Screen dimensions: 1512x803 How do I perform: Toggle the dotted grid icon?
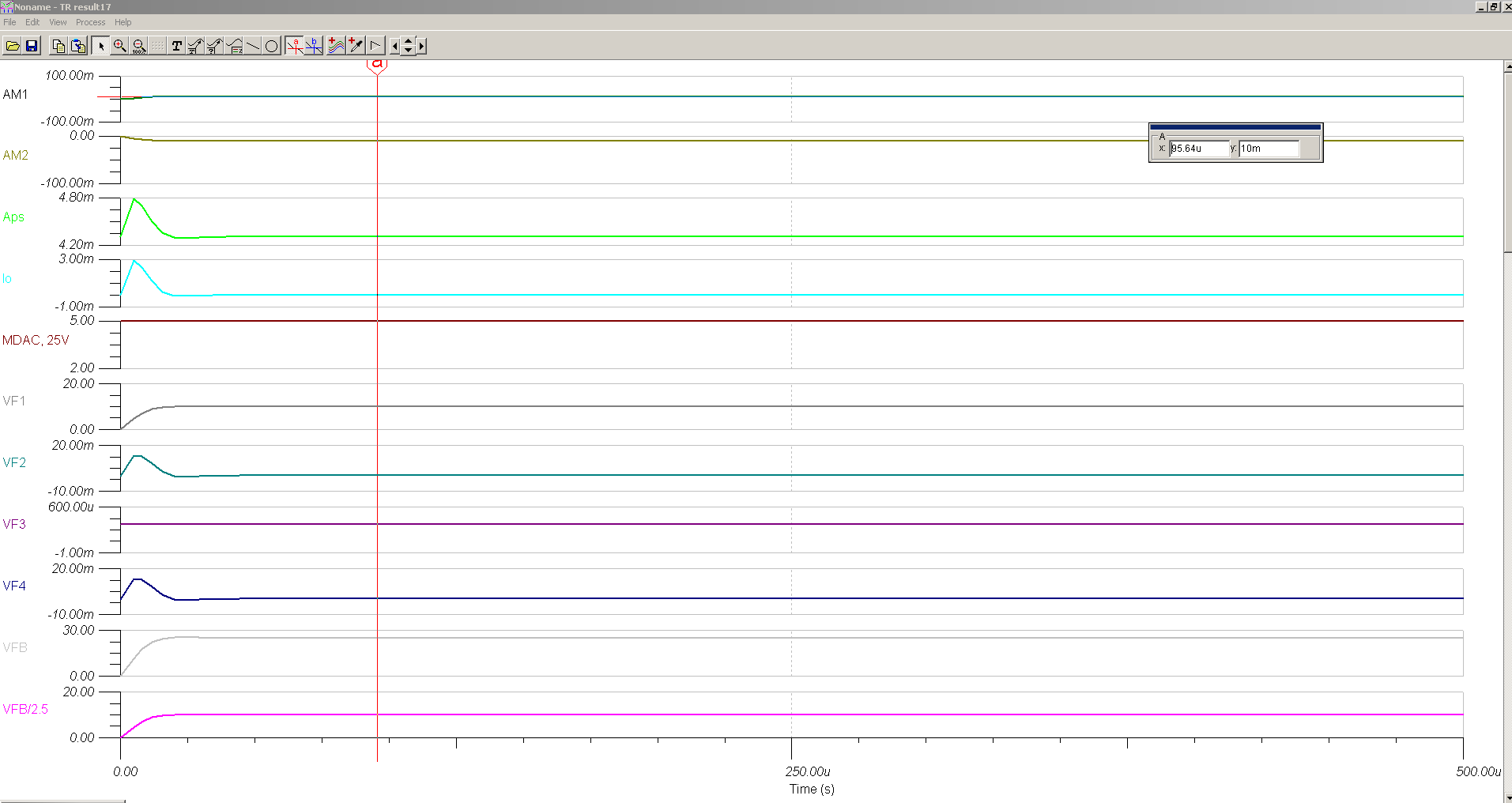point(158,46)
